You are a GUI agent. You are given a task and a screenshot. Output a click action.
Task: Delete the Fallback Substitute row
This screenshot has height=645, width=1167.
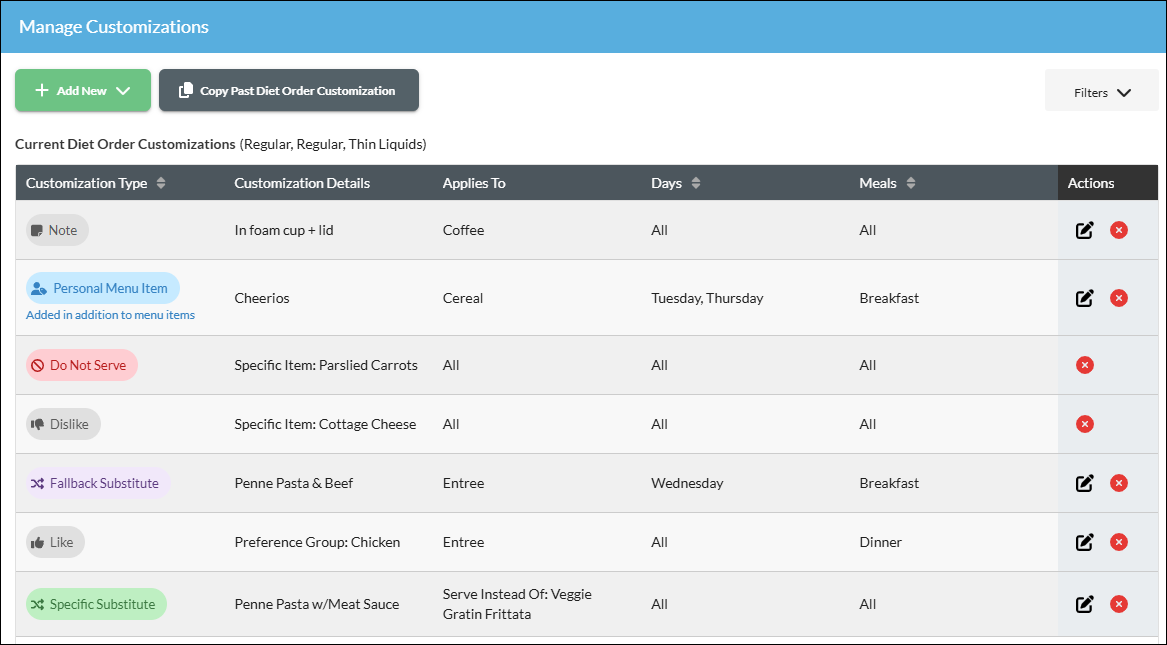pyautogui.click(x=1119, y=483)
